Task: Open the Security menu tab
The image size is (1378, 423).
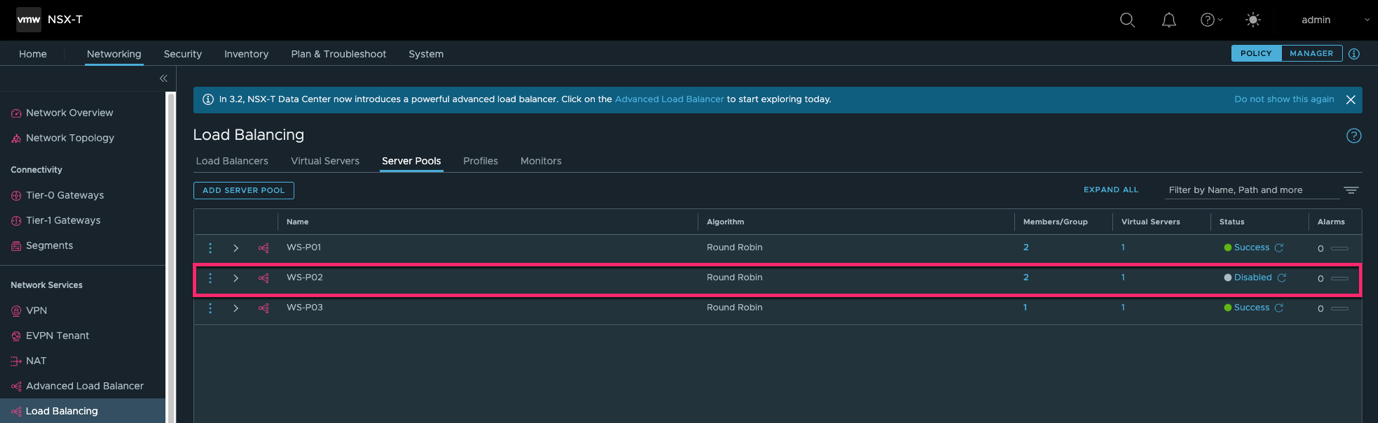Action: click(x=183, y=54)
